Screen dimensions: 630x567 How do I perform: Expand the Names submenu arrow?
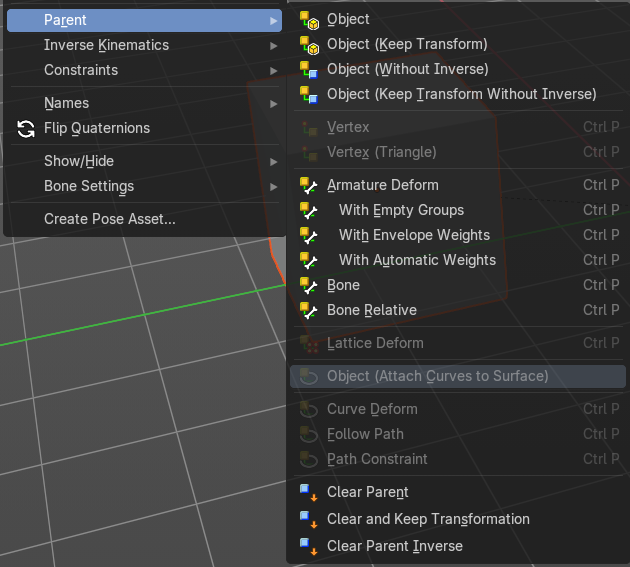pyautogui.click(x=274, y=104)
